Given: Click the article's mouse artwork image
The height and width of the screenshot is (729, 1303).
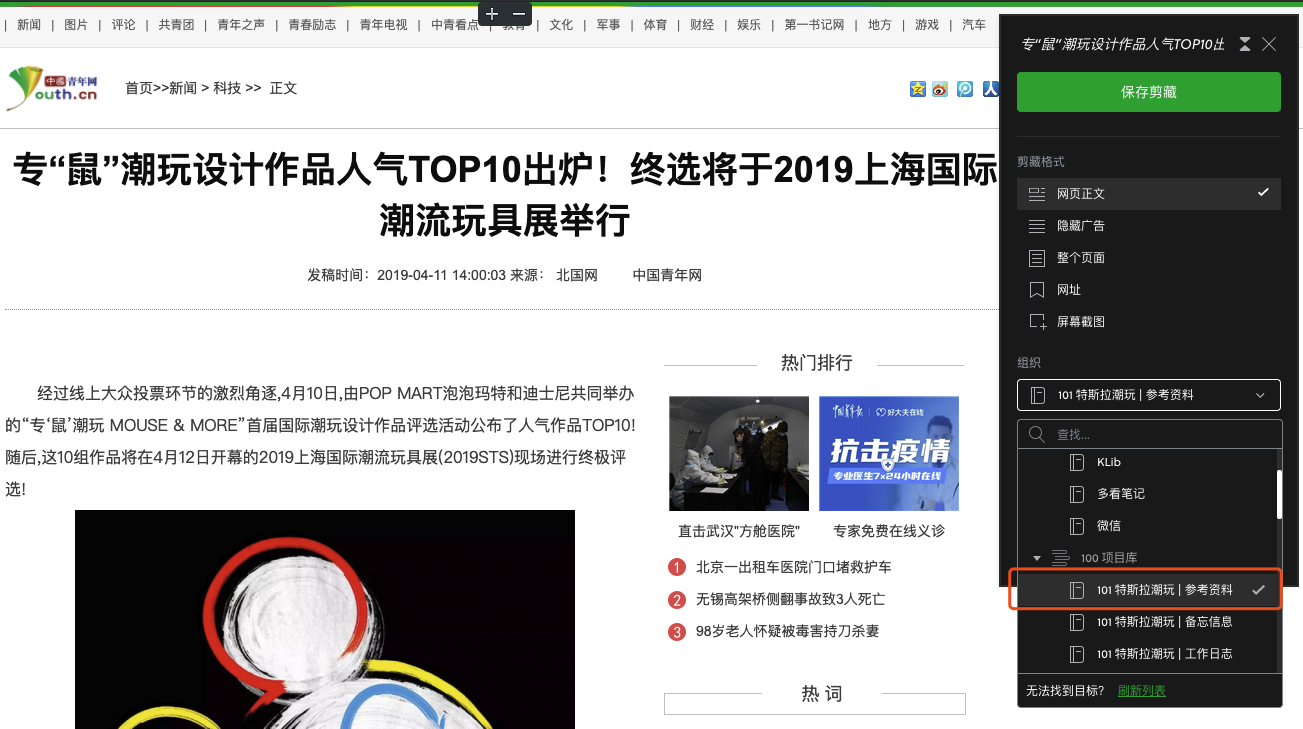Looking at the screenshot, I should coord(325,620).
